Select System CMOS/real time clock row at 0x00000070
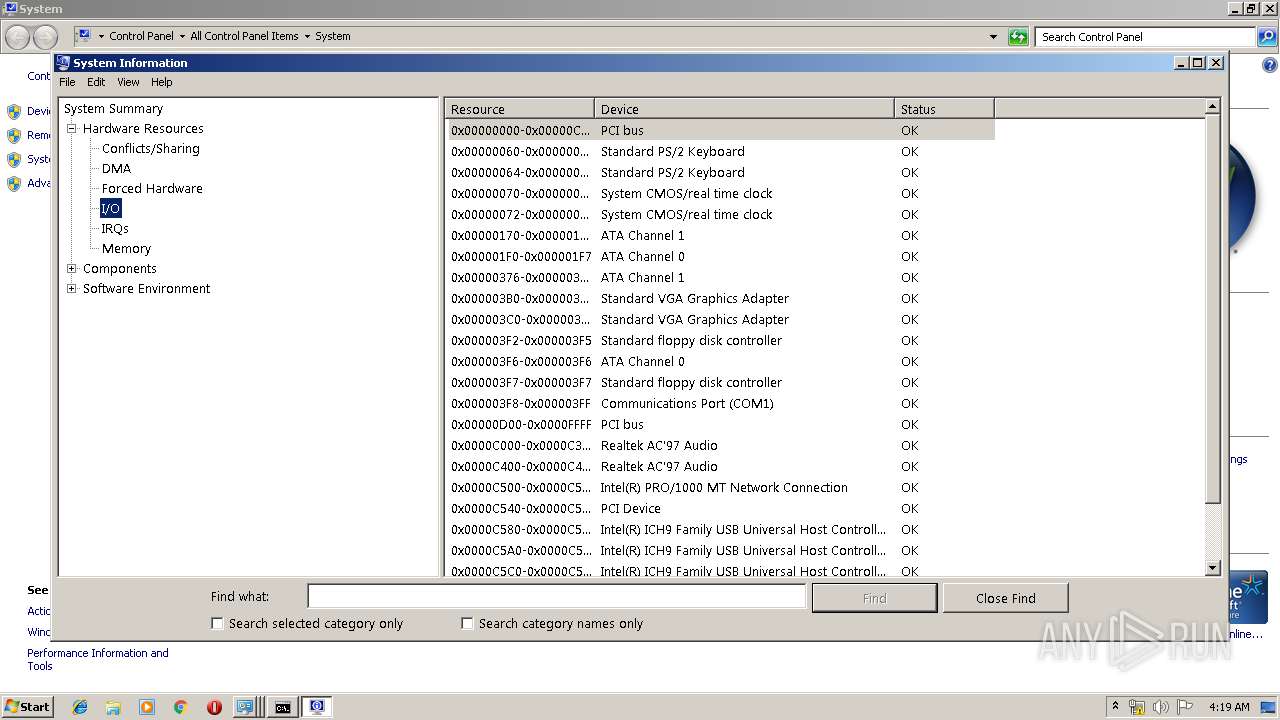The width and height of the screenshot is (1280, 720). pos(720,194)
